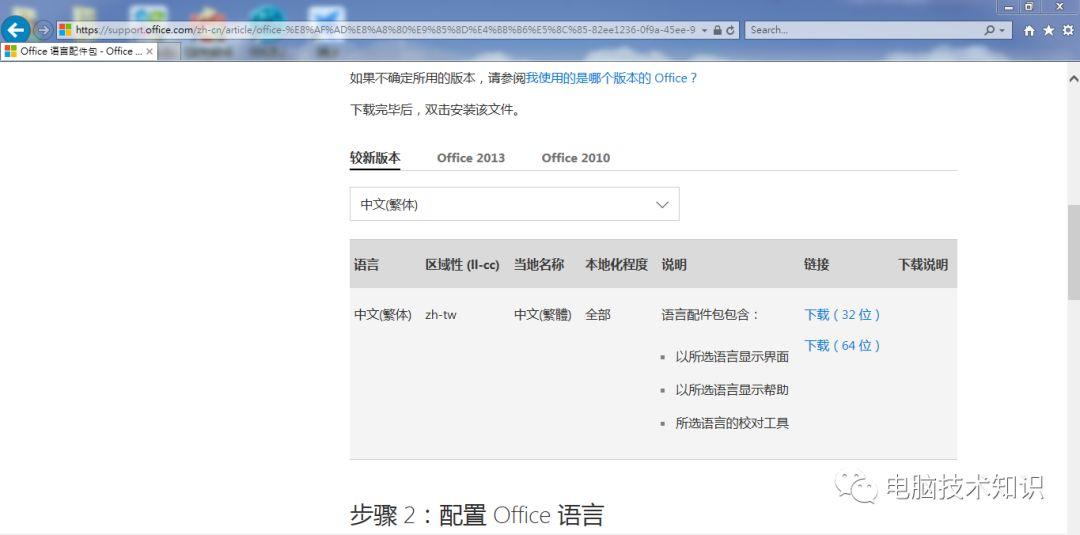Click the 语言 column header
Image resolution: width=1080 pixels, height=535 pixels.
366,264
